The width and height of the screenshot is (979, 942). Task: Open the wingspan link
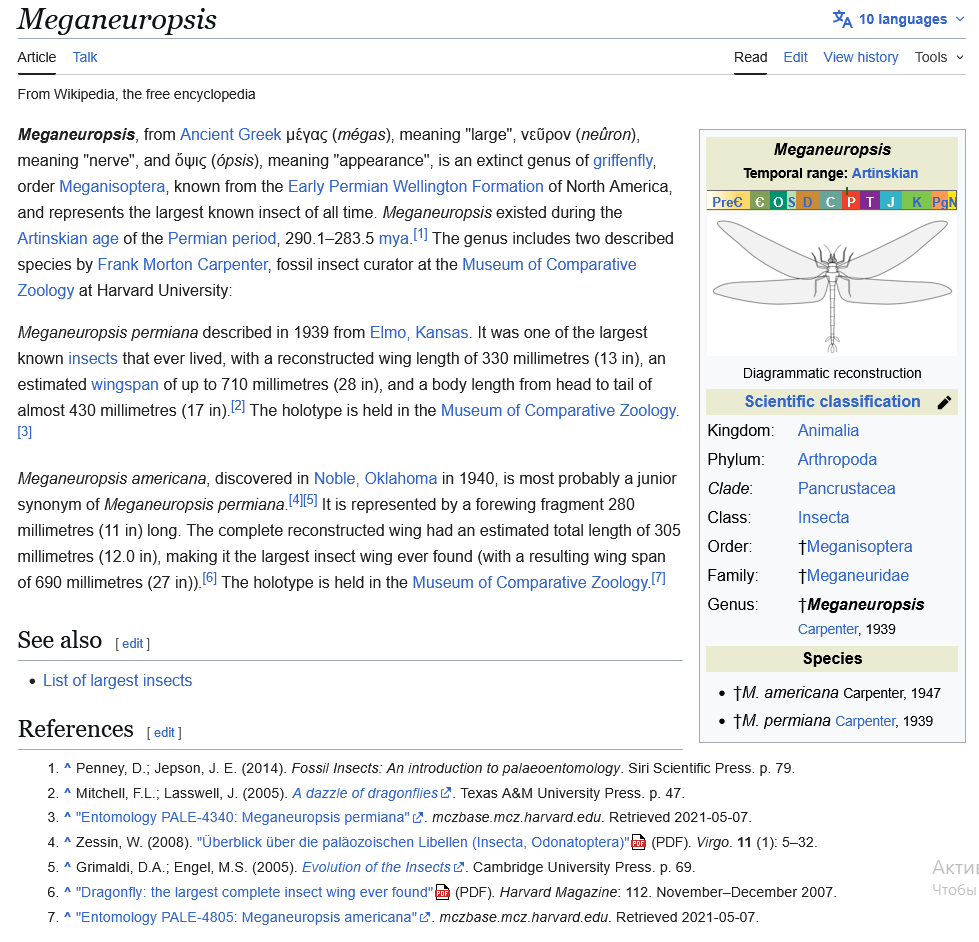(x=125, y=385)
